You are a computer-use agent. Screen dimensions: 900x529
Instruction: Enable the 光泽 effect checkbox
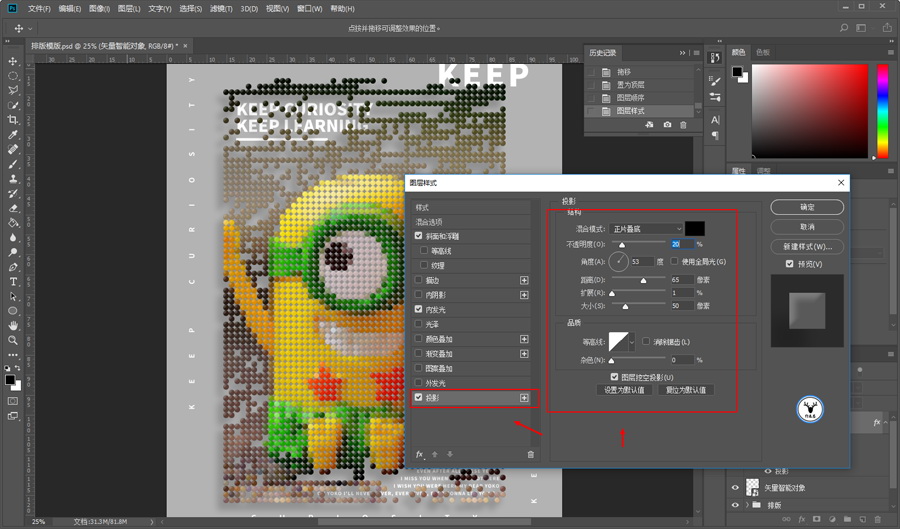pyautogui.click(x=418, y=324)
